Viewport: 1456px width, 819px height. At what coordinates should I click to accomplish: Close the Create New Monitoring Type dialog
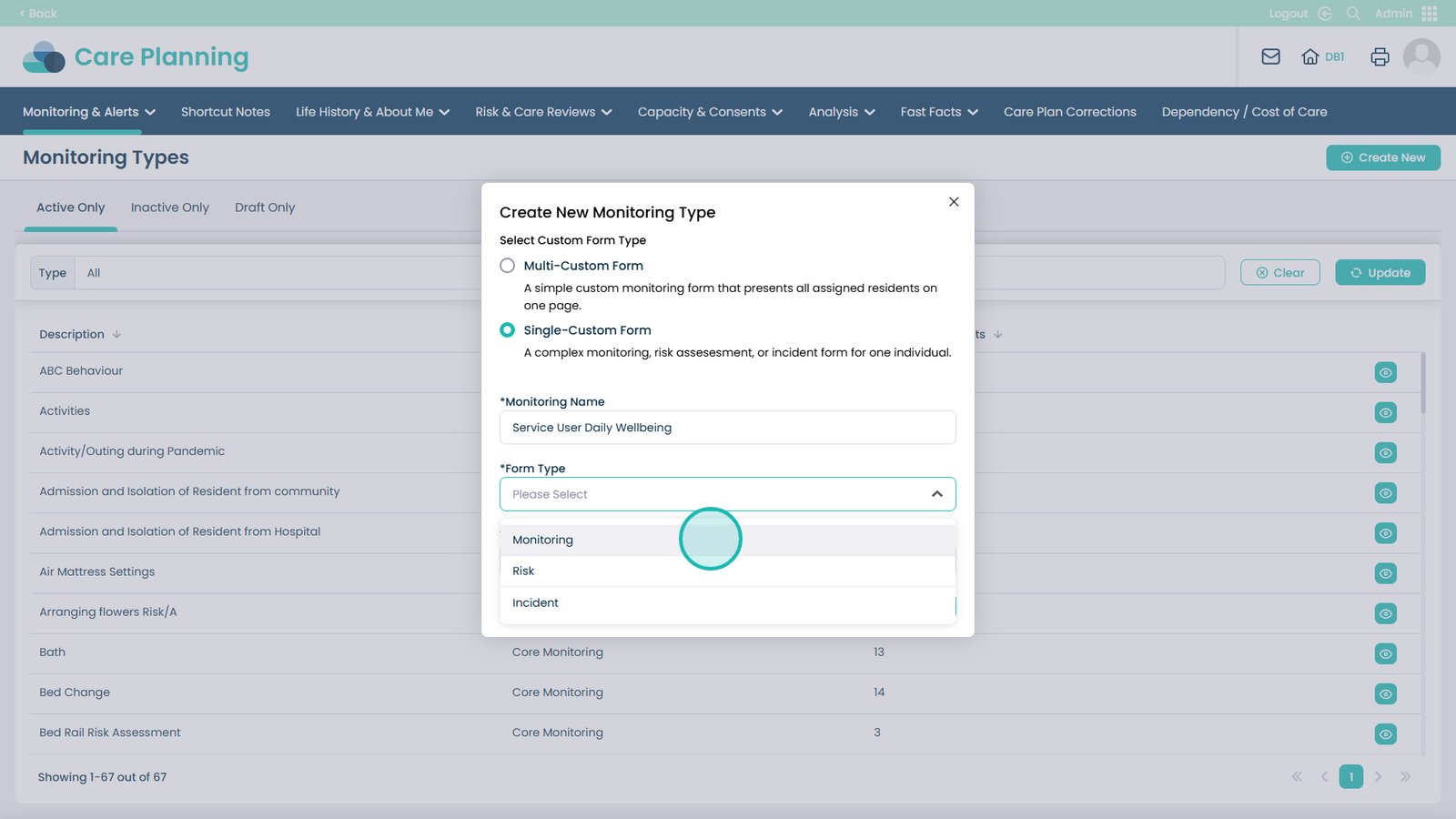click(x=954, y=202)
